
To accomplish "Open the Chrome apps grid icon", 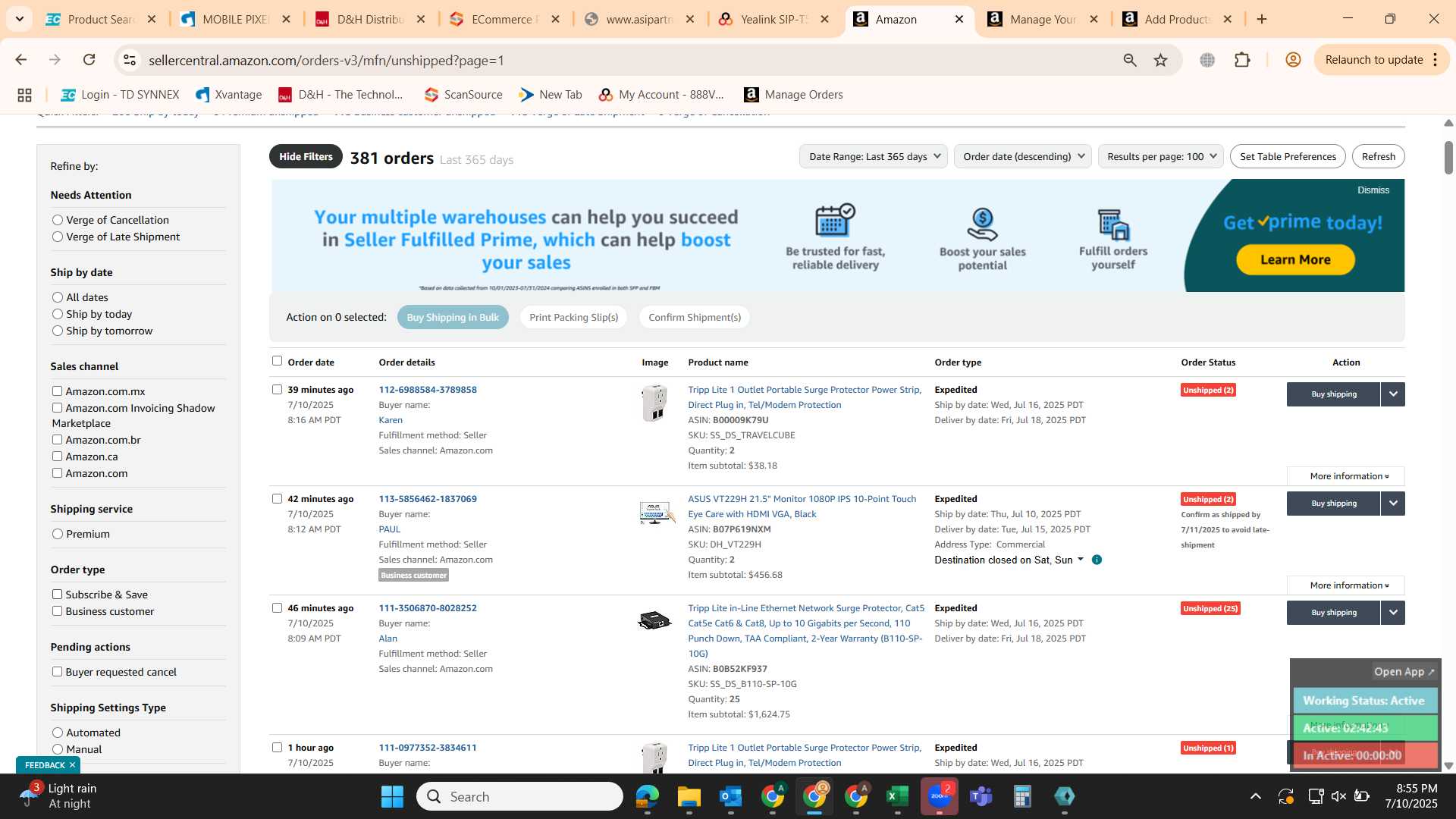I will pyautogui.click(x=24, y=95).
